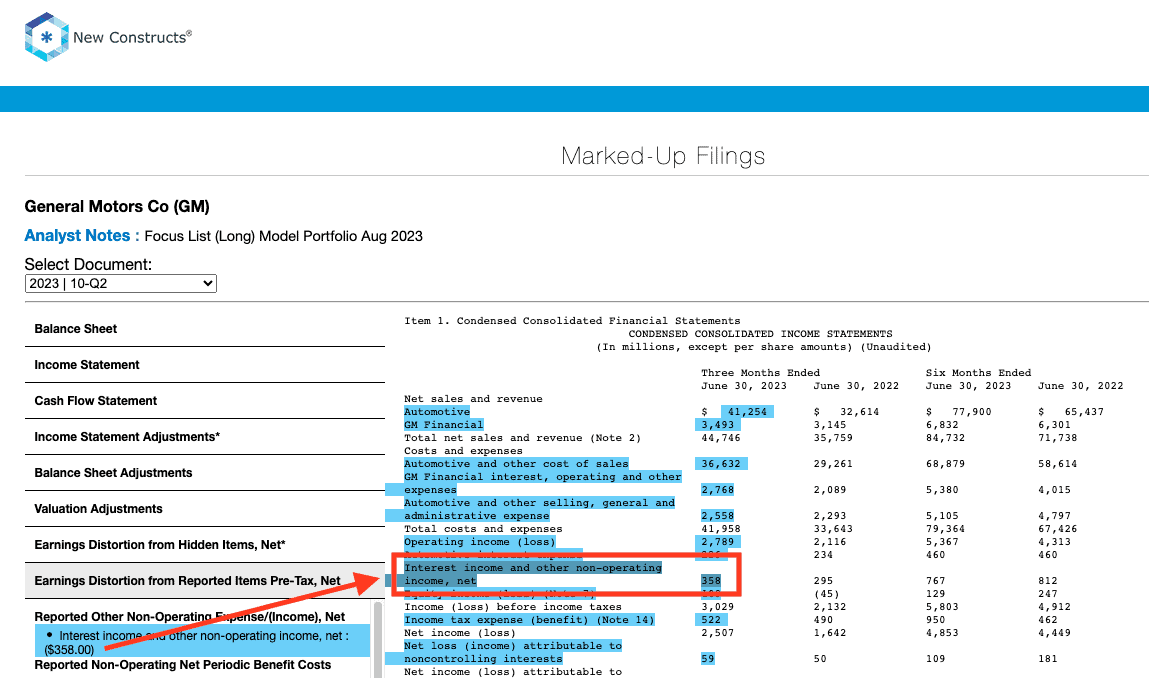This screenshot has height=678, width=1149.
Task: Click highlighted value 2,558
Action: click(x=717, y=516)
